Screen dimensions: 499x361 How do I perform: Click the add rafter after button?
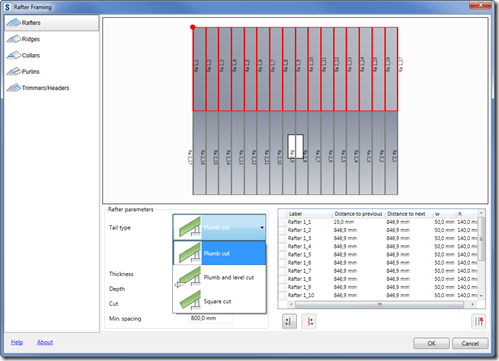309,322
